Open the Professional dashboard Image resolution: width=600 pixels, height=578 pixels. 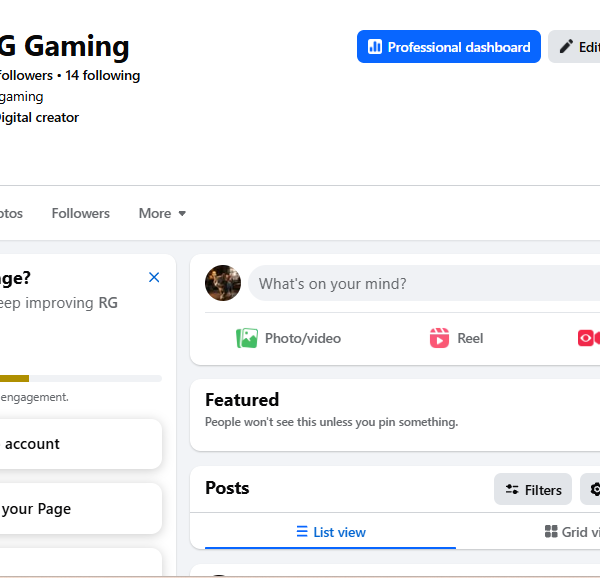[x=448, y=47]
